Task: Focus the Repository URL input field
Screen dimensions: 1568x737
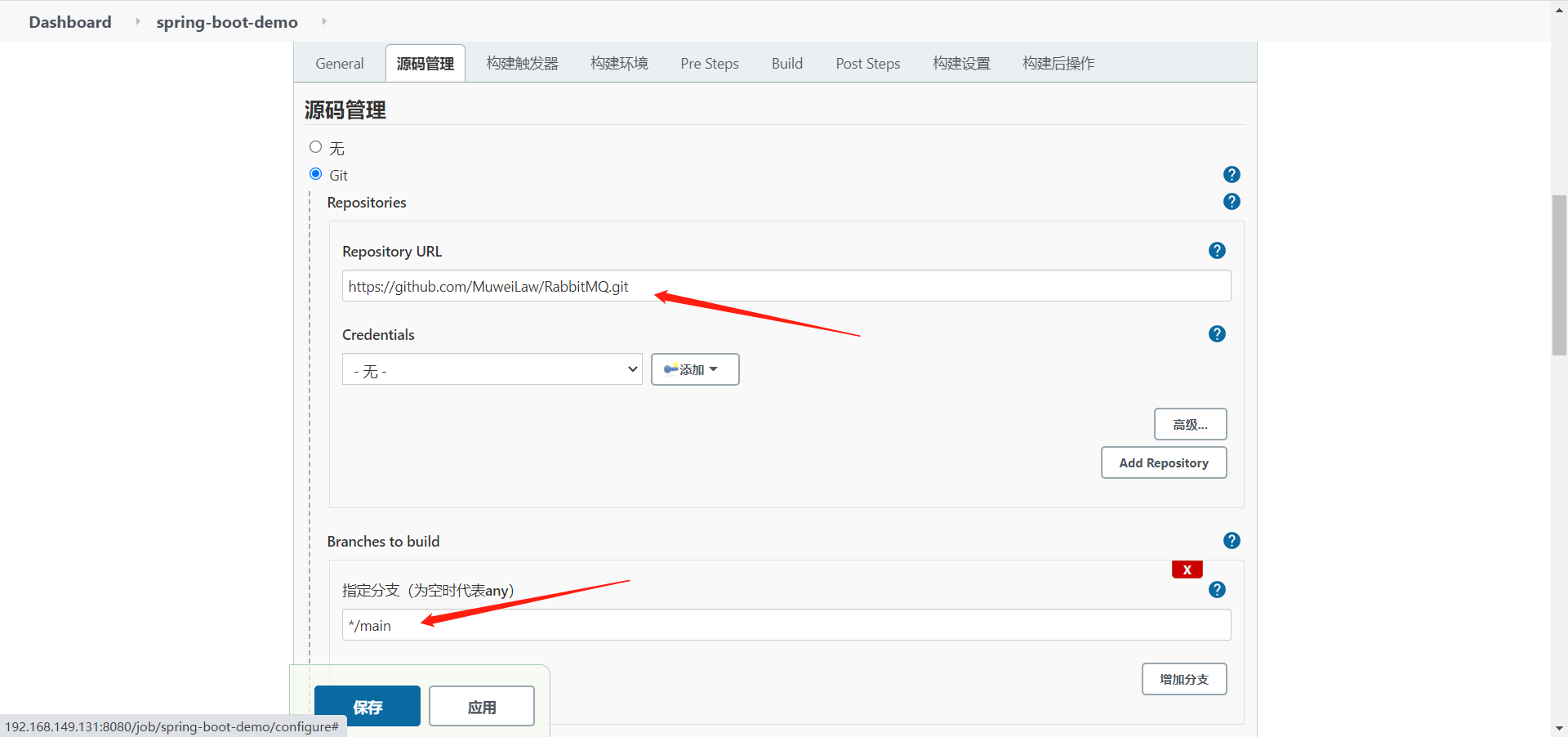Action: (x=786, y=286)
